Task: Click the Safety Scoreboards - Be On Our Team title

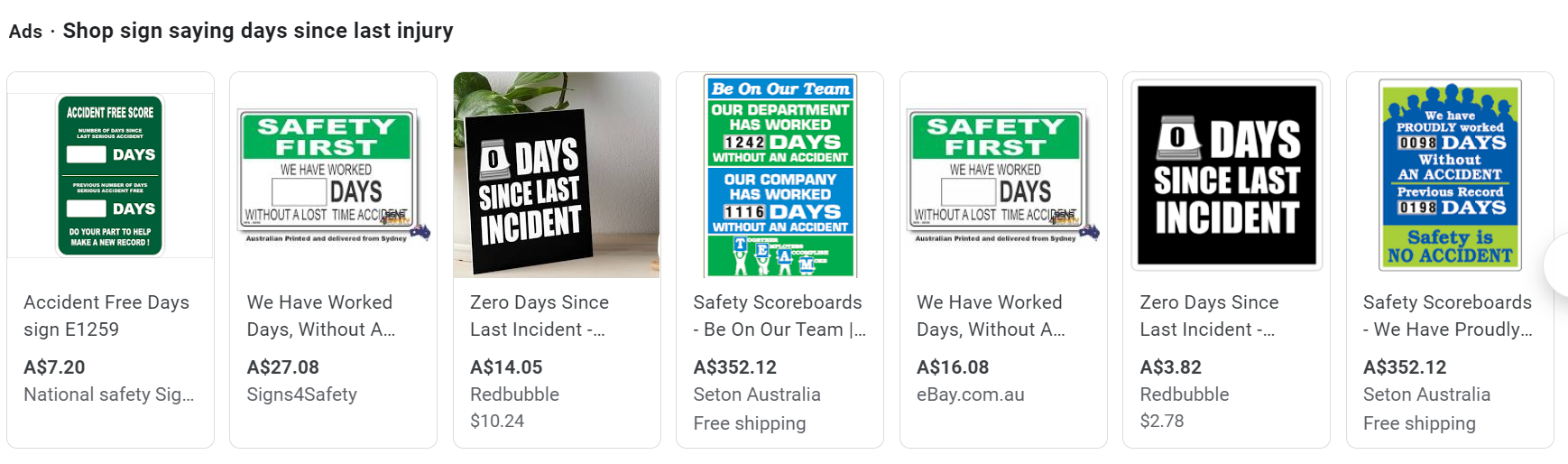Action: pyautogui.click(x=779, y=315)
